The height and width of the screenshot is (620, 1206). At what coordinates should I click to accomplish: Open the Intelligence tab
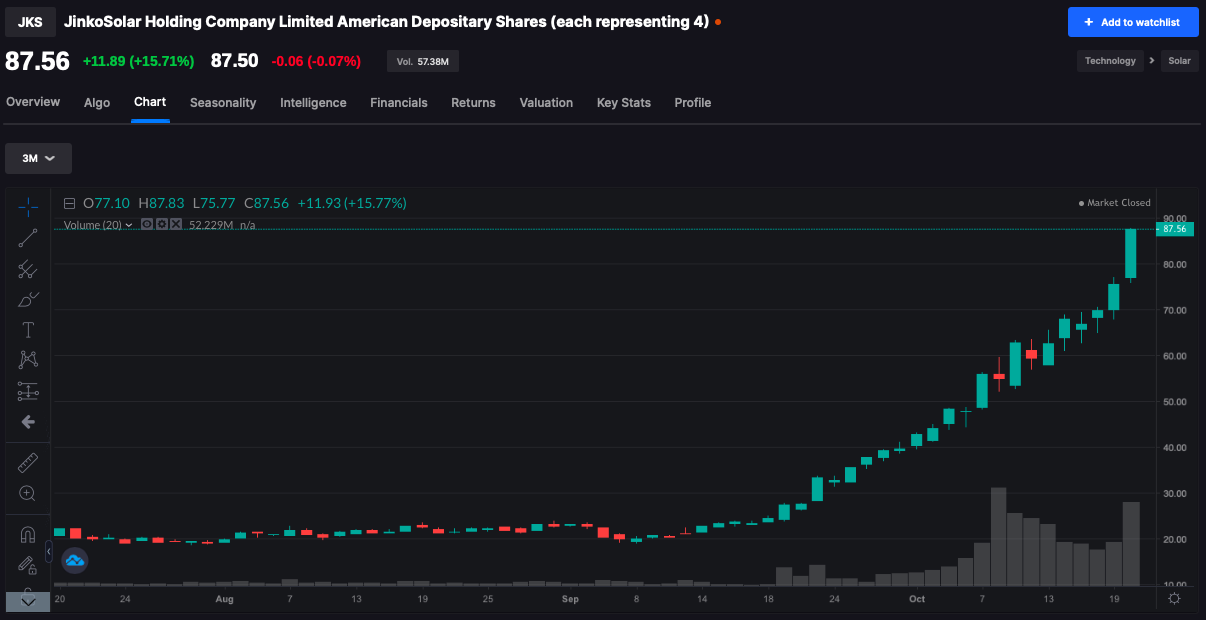(x=313, y=102)
